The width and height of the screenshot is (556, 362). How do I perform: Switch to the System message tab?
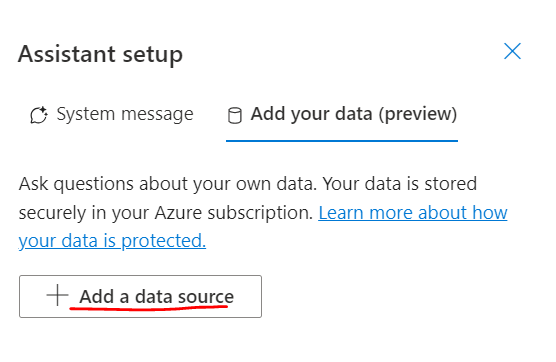pos(112,115)
